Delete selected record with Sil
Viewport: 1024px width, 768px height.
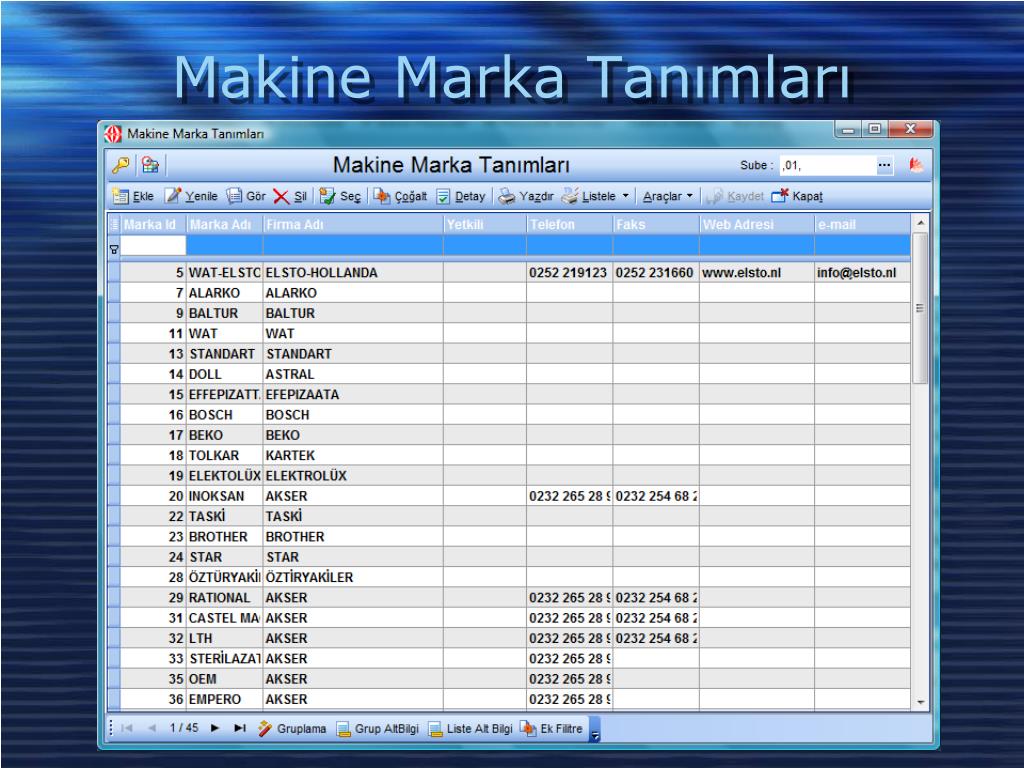click(291, 196)
